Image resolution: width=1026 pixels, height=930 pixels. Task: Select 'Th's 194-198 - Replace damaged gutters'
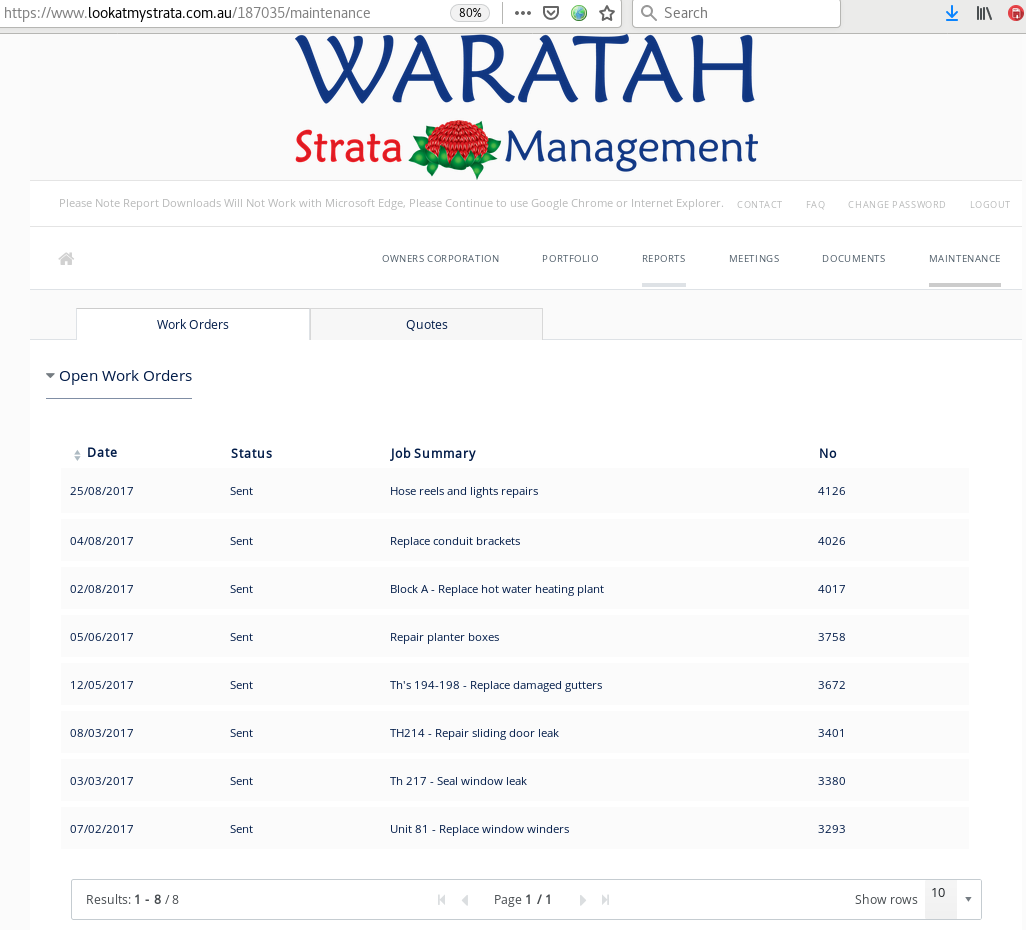[496, 685]
